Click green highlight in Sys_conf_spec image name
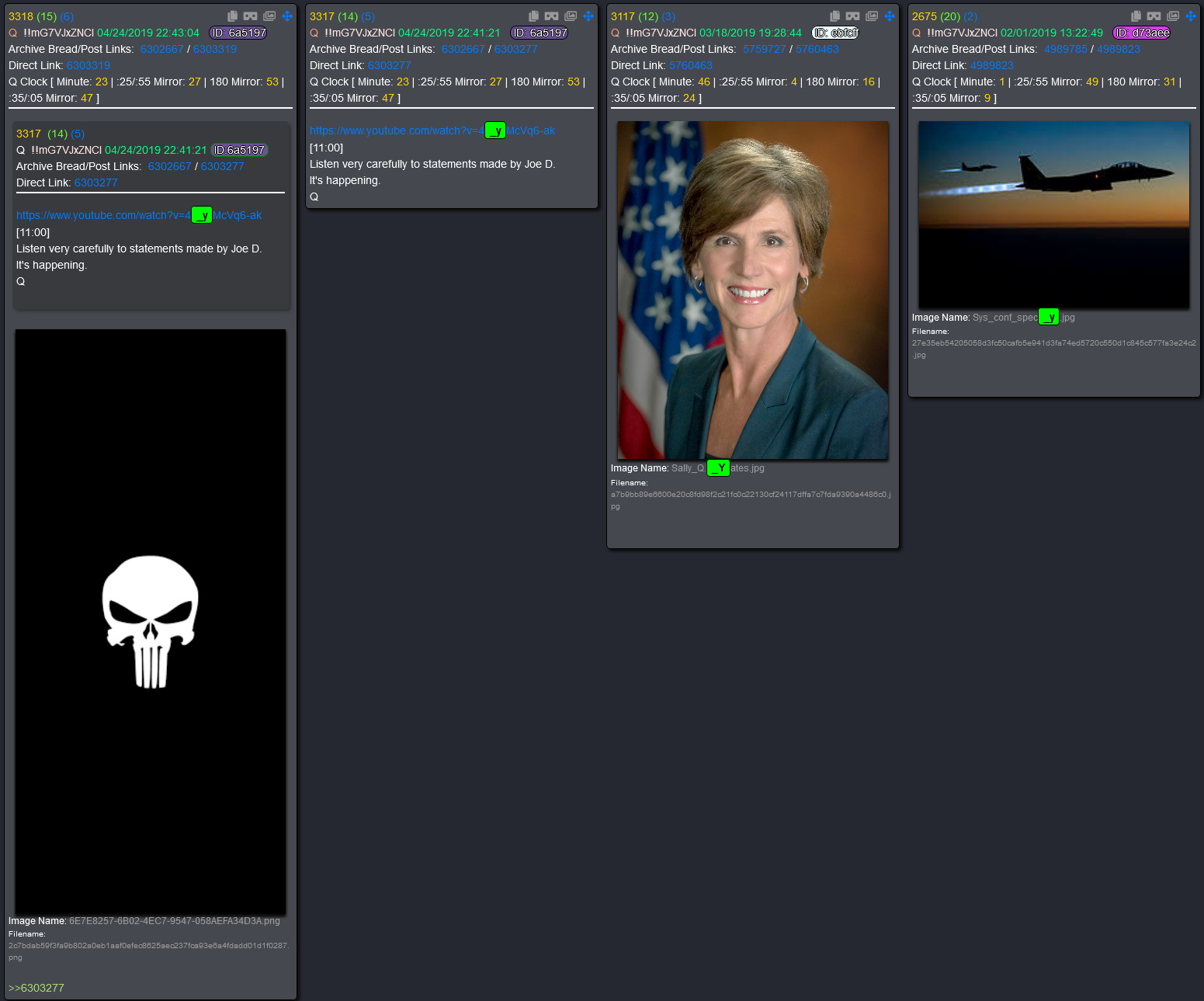Screen dimensions: 1204x1001 coord(1049,317)
